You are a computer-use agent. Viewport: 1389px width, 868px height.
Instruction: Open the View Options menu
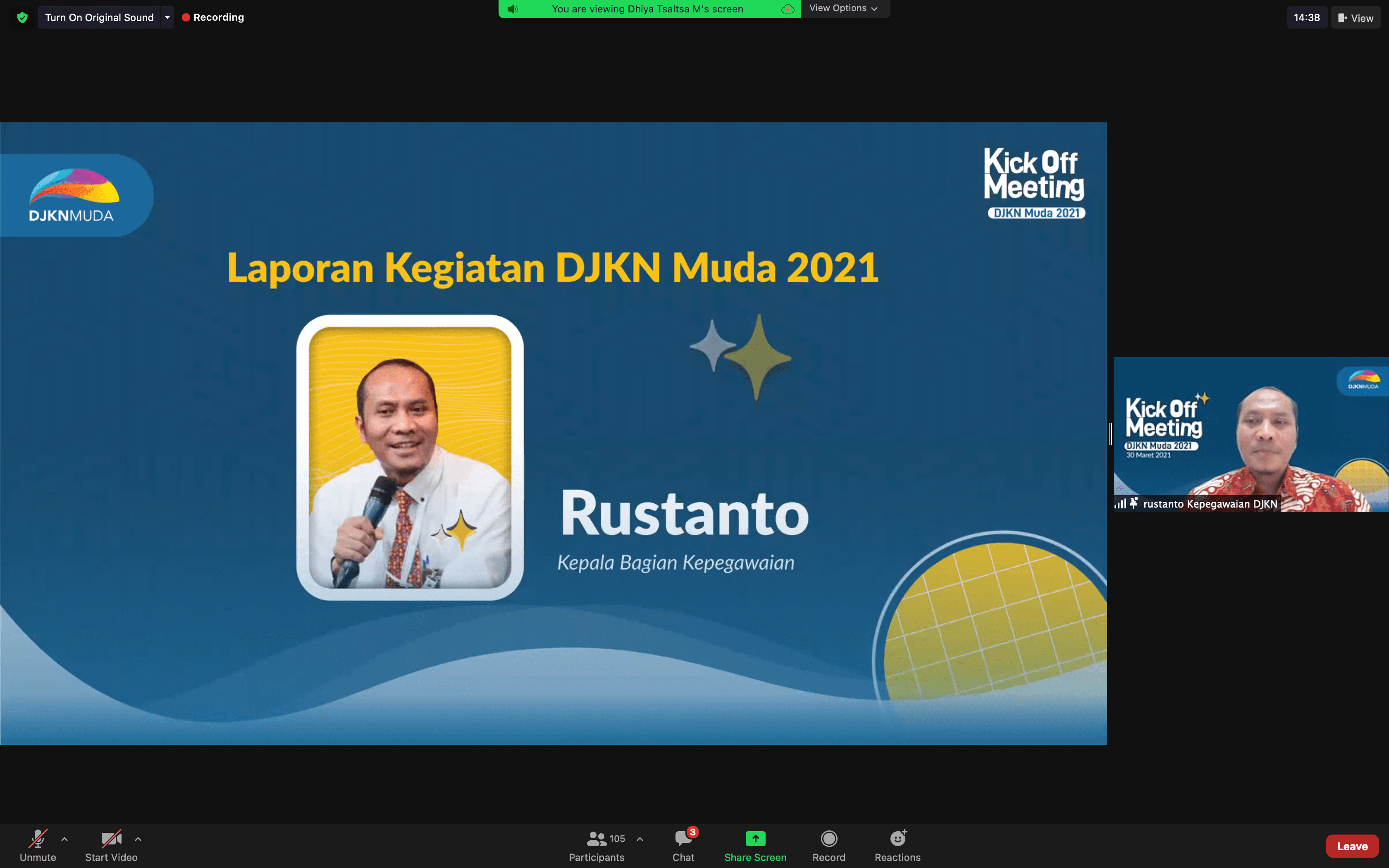843,8
